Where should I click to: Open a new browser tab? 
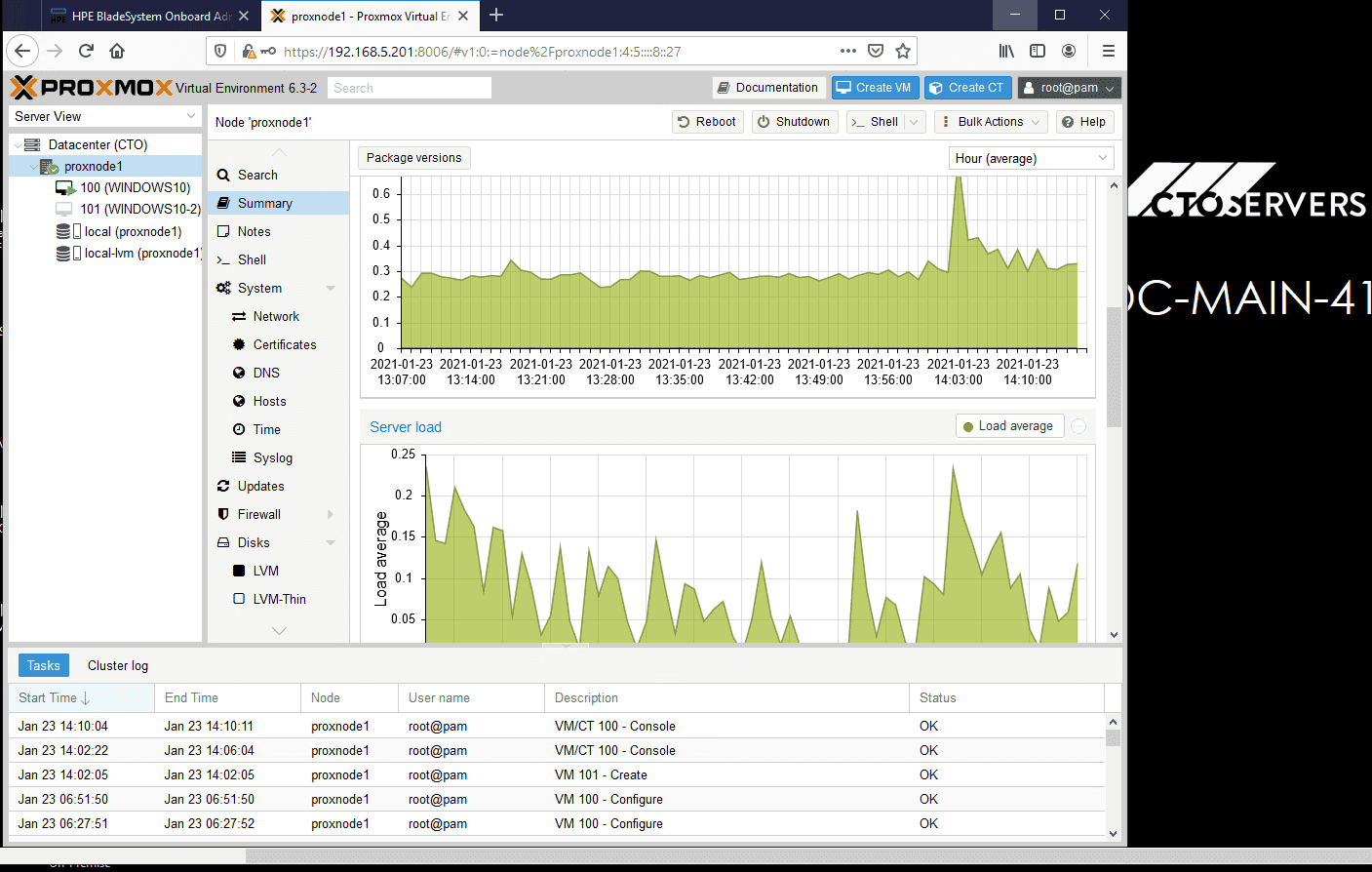coord(496,15)
